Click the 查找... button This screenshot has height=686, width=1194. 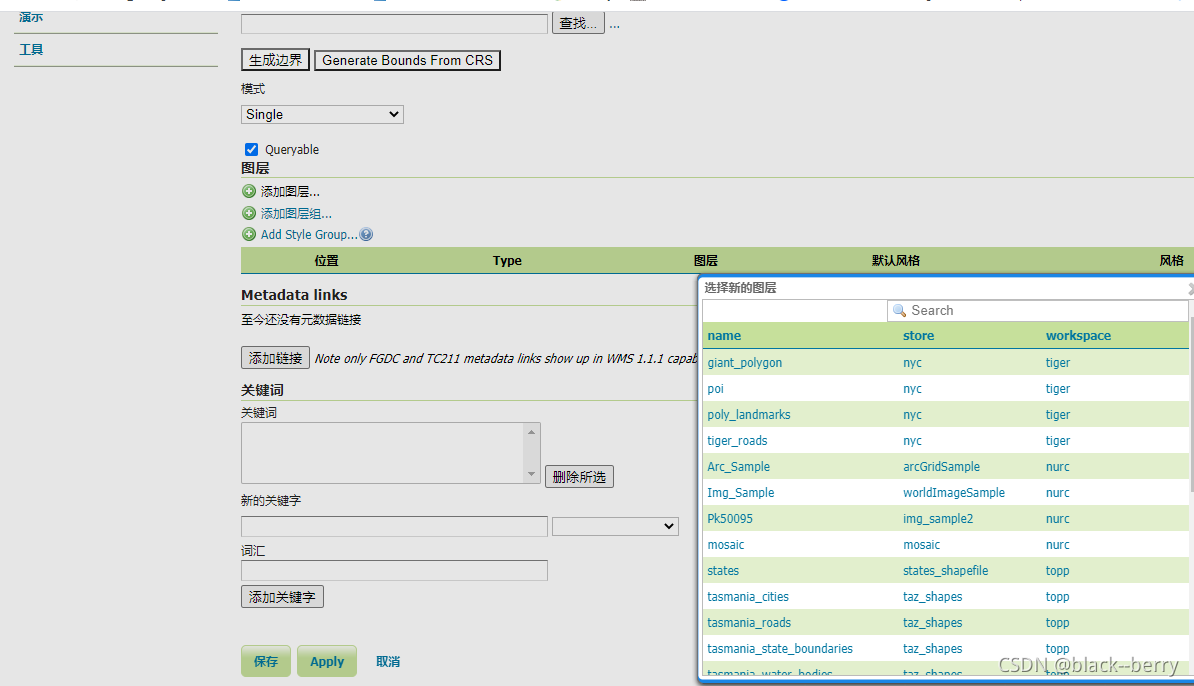click(578, 23)
